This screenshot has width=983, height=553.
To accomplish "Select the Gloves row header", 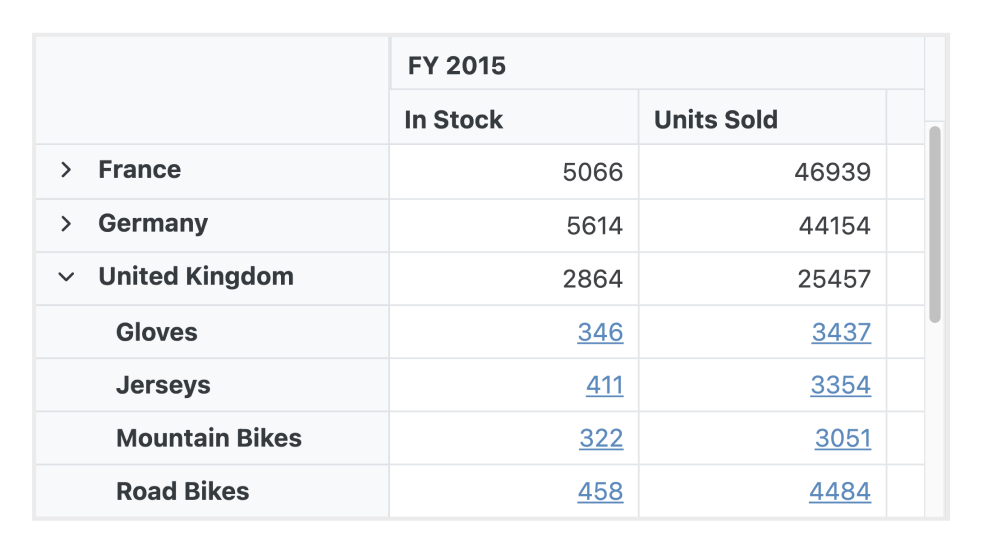I will tap(157, 332).
